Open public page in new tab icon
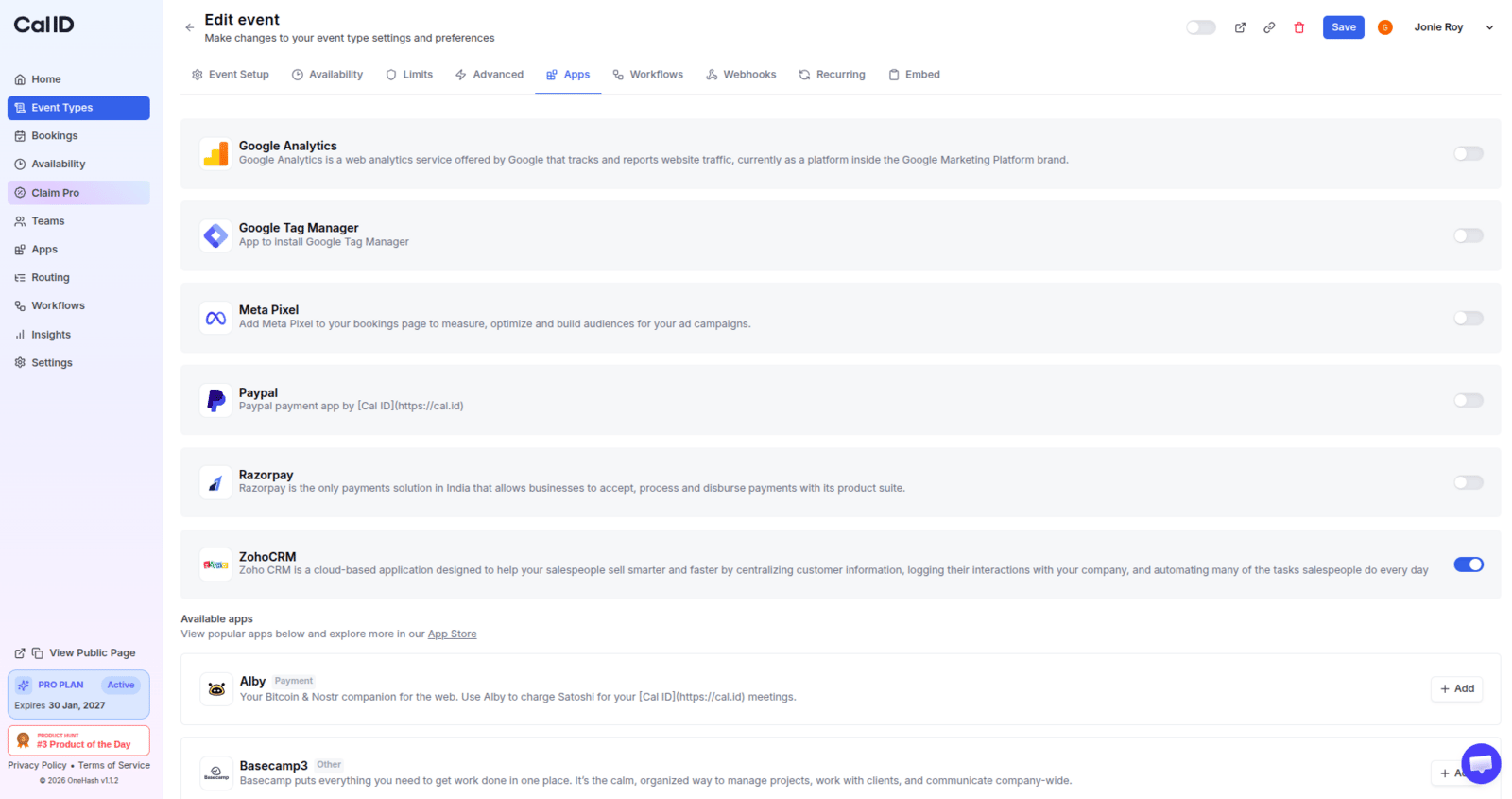Screen dimensions: 1512x799 [x=20, y=653]
